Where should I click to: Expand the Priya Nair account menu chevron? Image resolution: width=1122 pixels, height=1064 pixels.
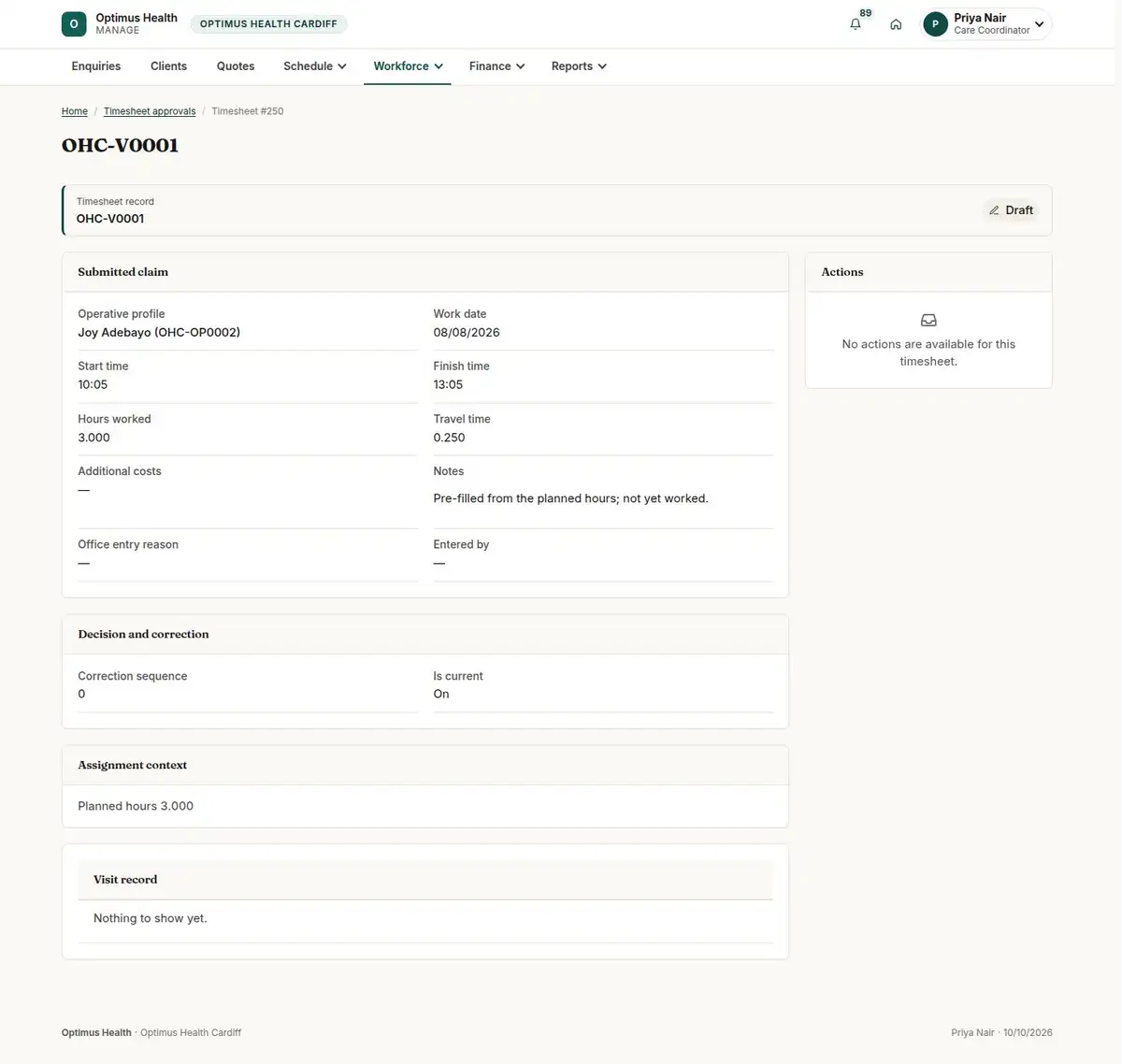point(1039,24)
